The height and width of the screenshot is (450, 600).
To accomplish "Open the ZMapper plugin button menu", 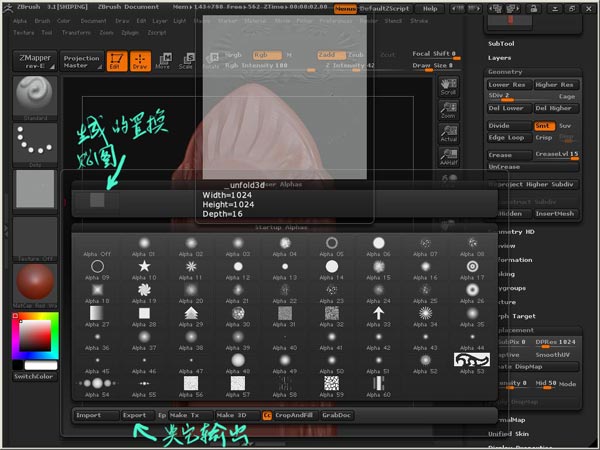I will coord(35,61).
